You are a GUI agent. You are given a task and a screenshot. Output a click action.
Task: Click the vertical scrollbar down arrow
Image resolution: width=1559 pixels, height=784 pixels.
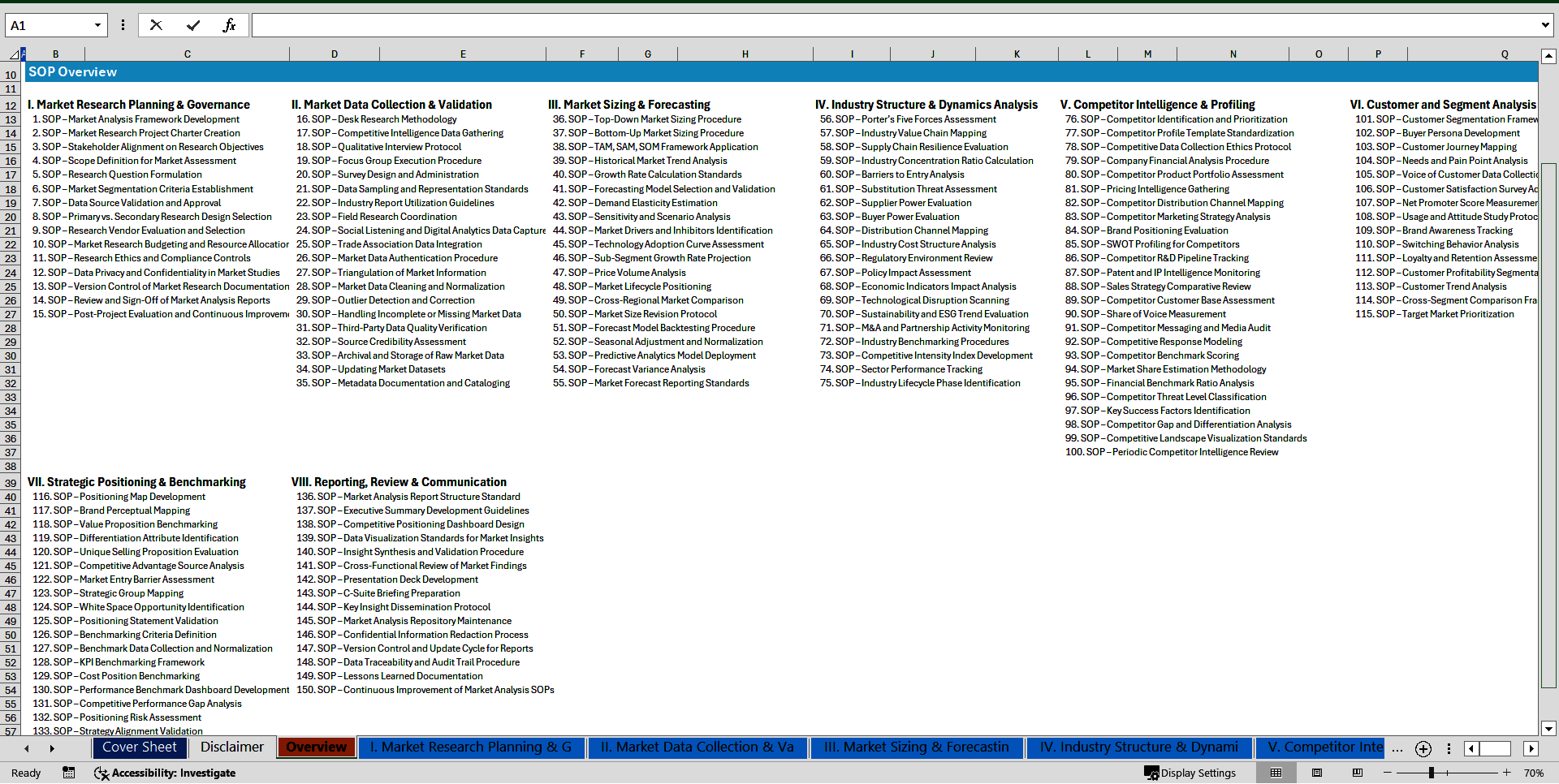(1549, 729)
